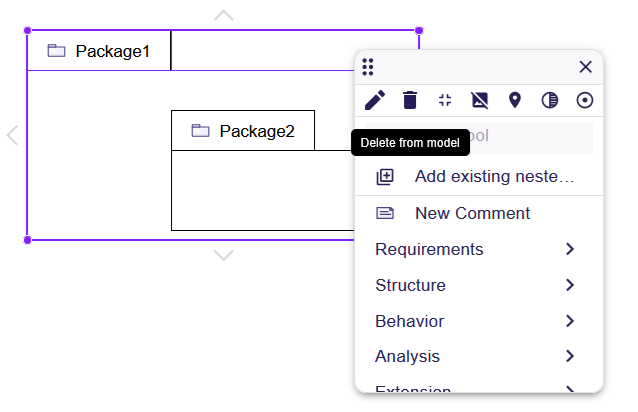
Task: Toggle the half-circle fade icon
Action: (x=550, y=100)
